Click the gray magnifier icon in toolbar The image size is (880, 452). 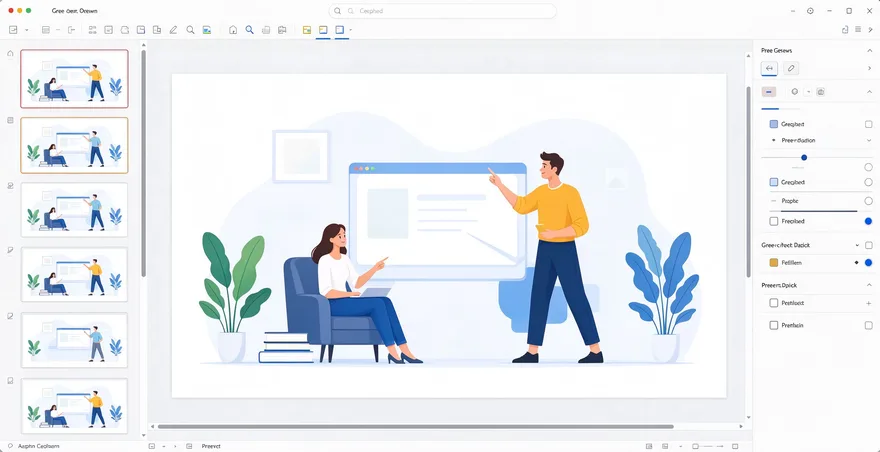190,30
